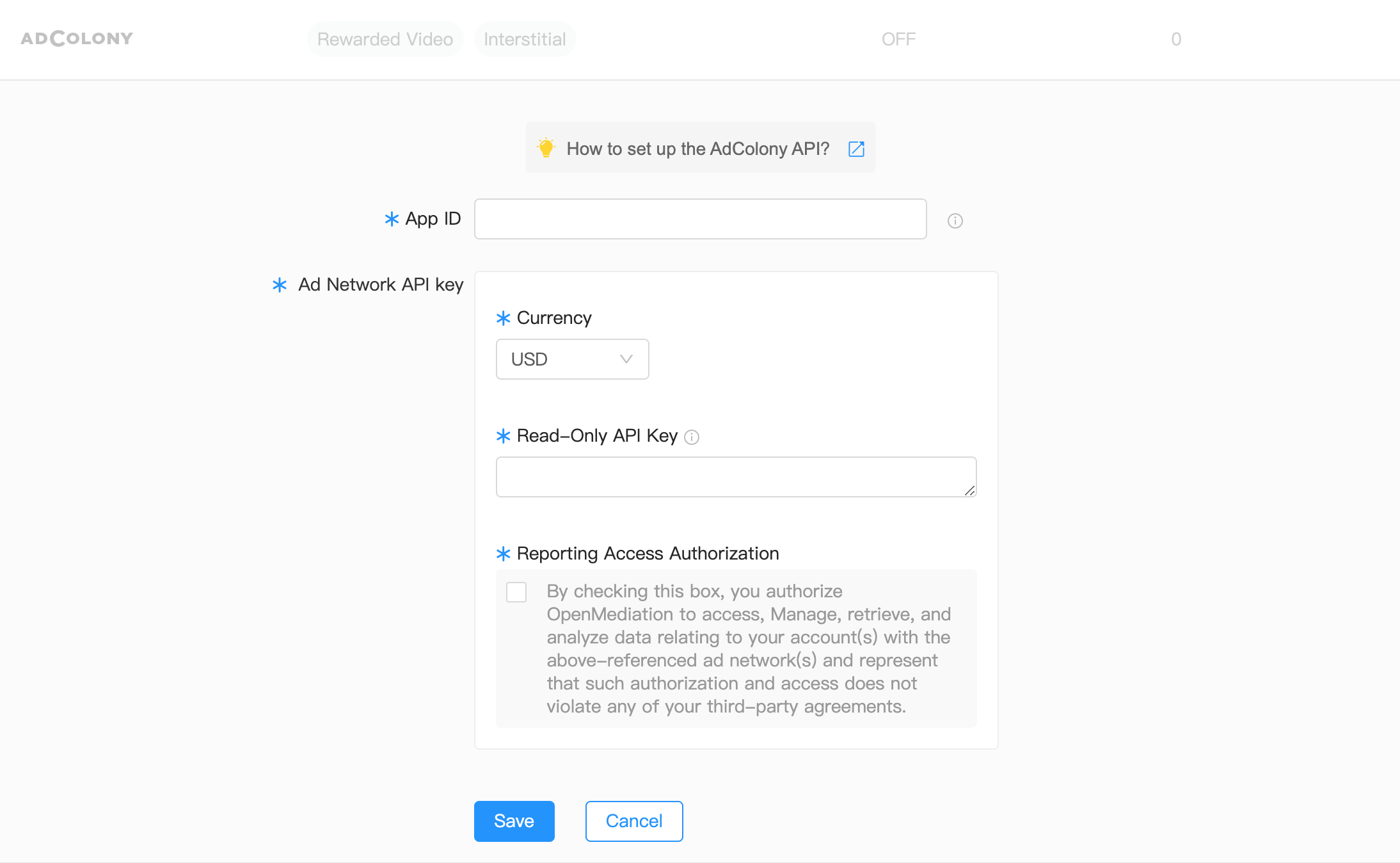Save the AdColony configuration

514,821
